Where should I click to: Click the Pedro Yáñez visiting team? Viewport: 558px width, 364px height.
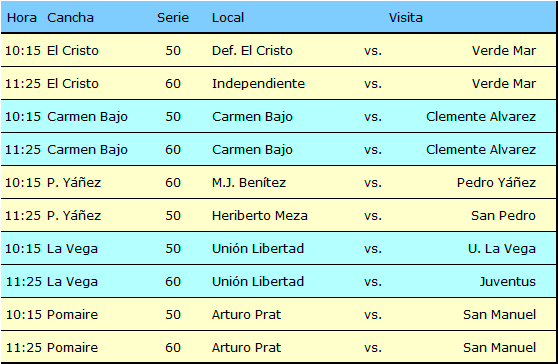tap(496, 183)
